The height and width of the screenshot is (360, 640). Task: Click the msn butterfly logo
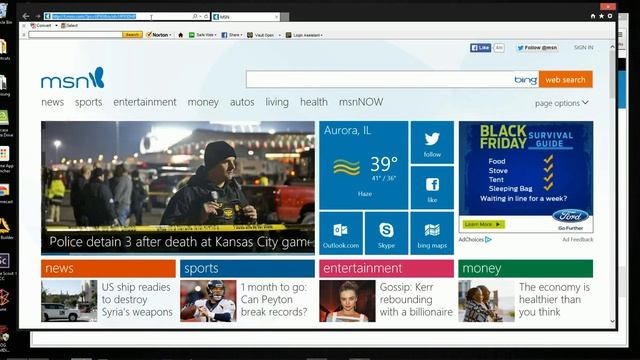(73, 78)
